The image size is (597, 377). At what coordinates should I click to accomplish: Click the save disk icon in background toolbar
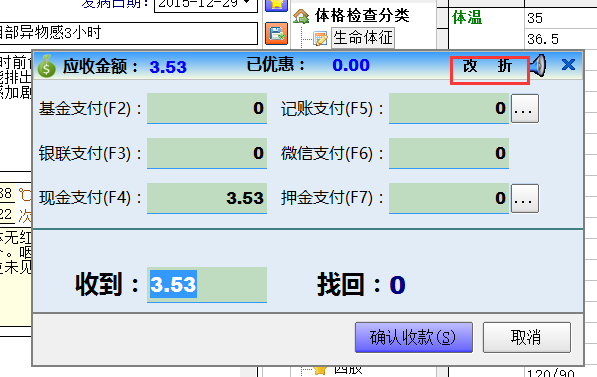276,34
